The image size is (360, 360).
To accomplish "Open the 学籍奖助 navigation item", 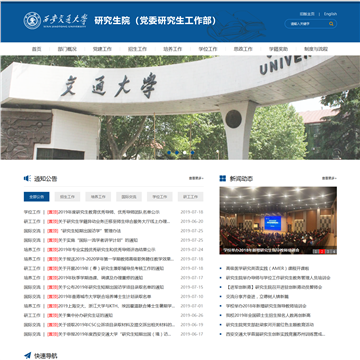I will [x=278, y=49].
